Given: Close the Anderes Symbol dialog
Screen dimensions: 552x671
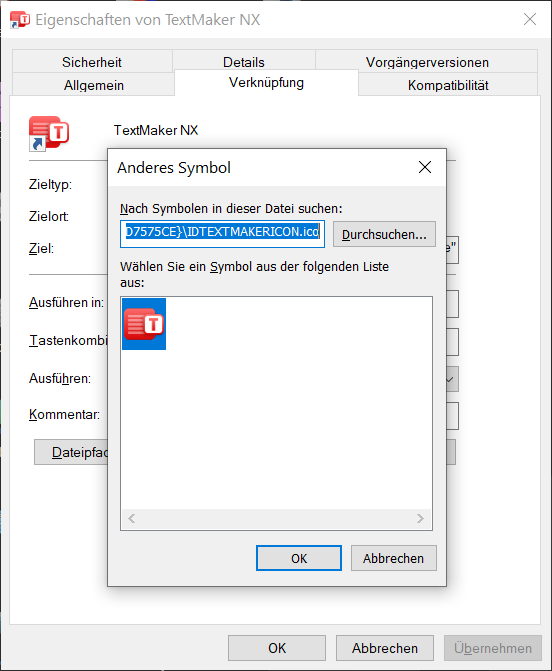Looking at the screenshot, I should (x=425, y=167).
